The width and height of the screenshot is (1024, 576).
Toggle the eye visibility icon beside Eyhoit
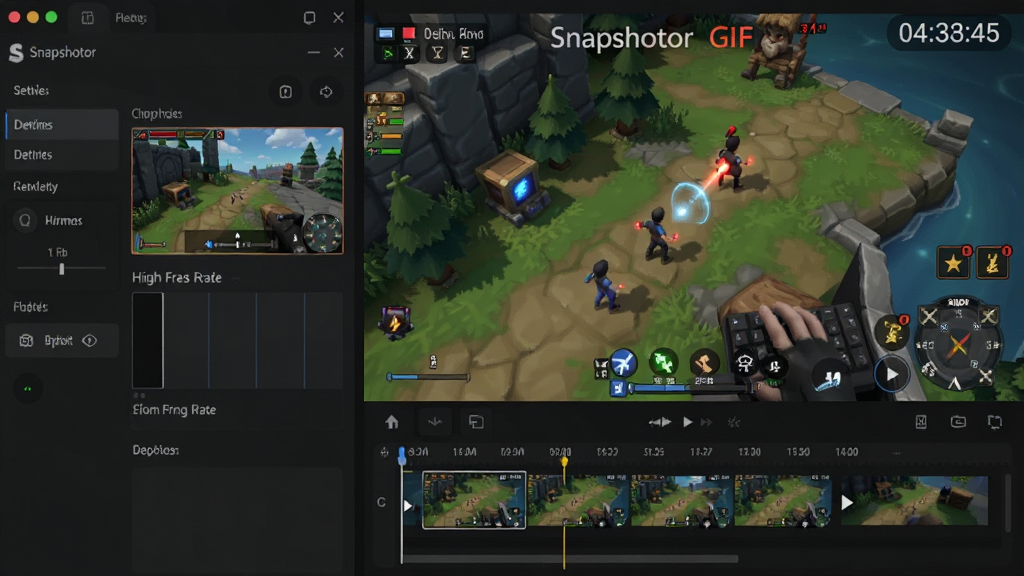point(89,340)
